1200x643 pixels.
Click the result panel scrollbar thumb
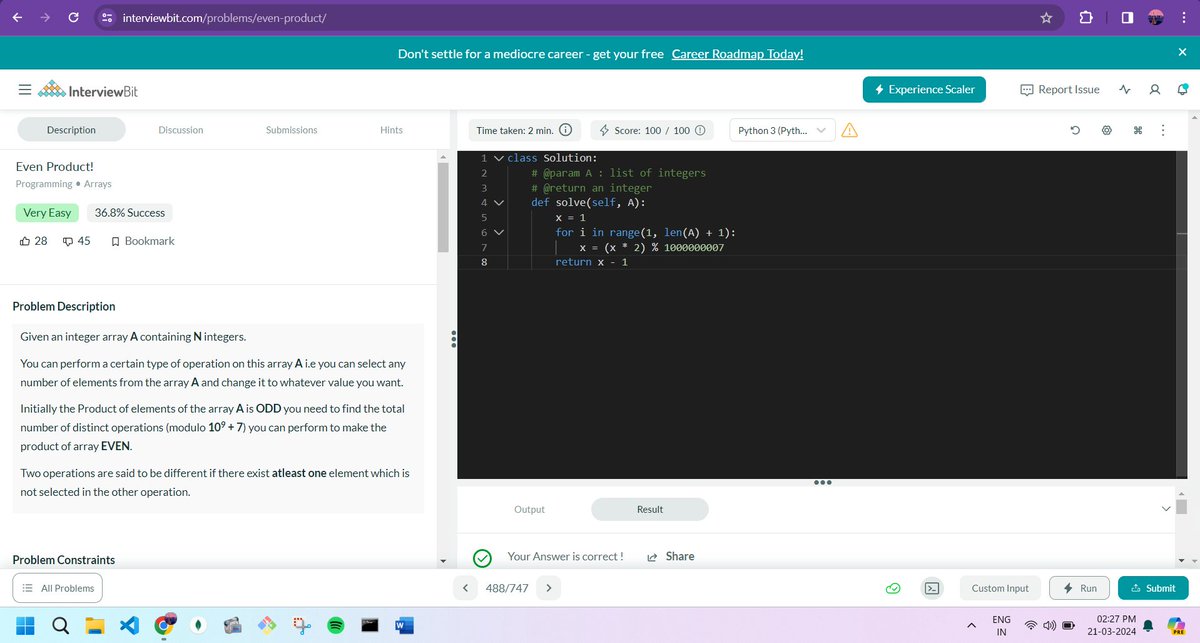click(1181, 507)
